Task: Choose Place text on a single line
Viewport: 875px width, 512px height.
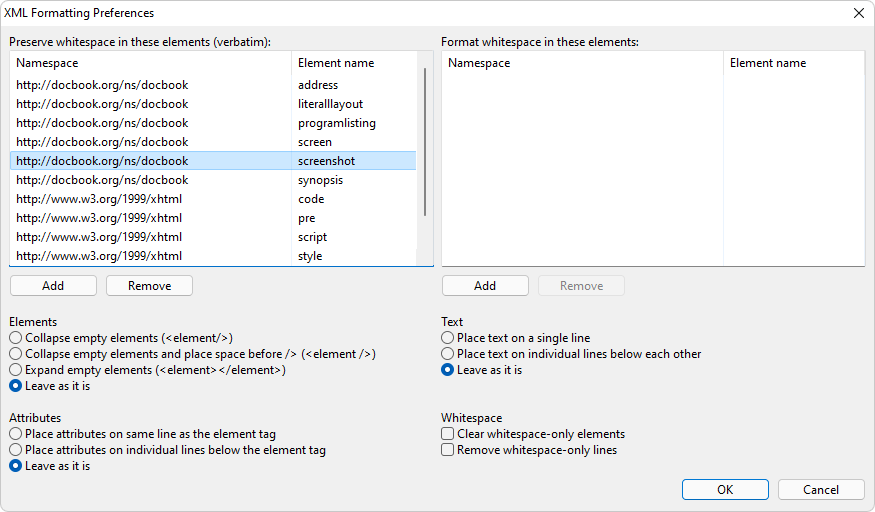Action: click(448, 338)
